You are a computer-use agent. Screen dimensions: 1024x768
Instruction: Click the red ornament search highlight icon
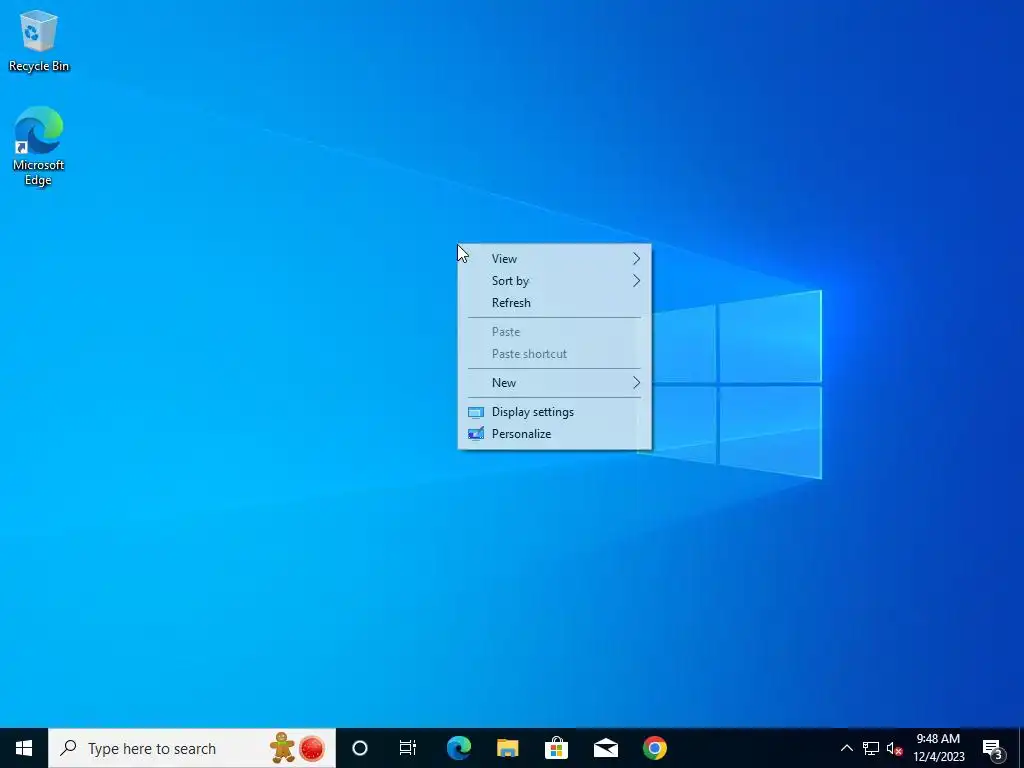[x=312, y=748]
